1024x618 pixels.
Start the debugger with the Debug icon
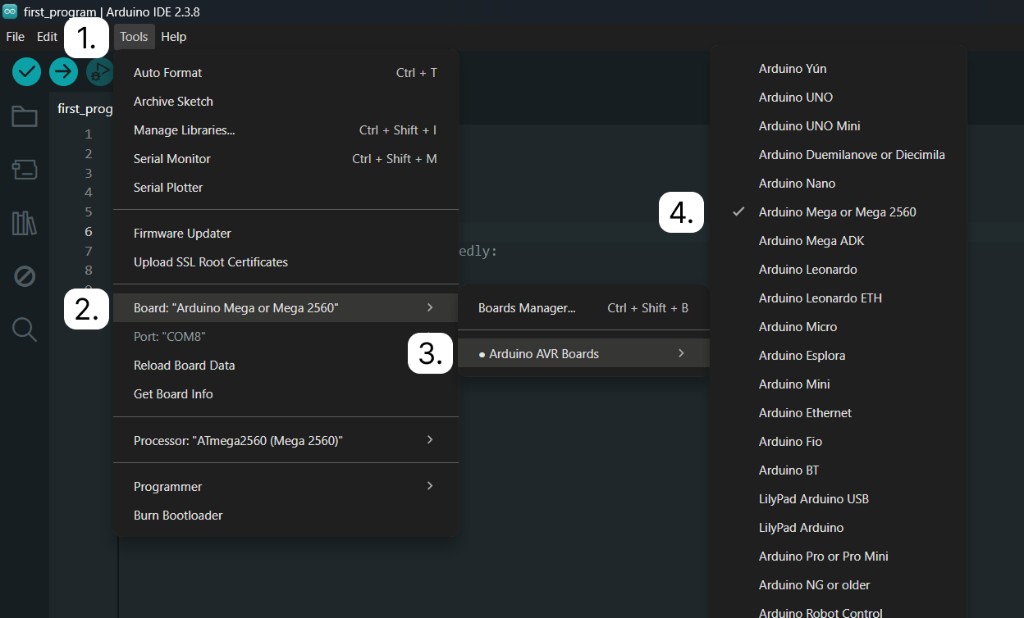[x=100, y=72]
